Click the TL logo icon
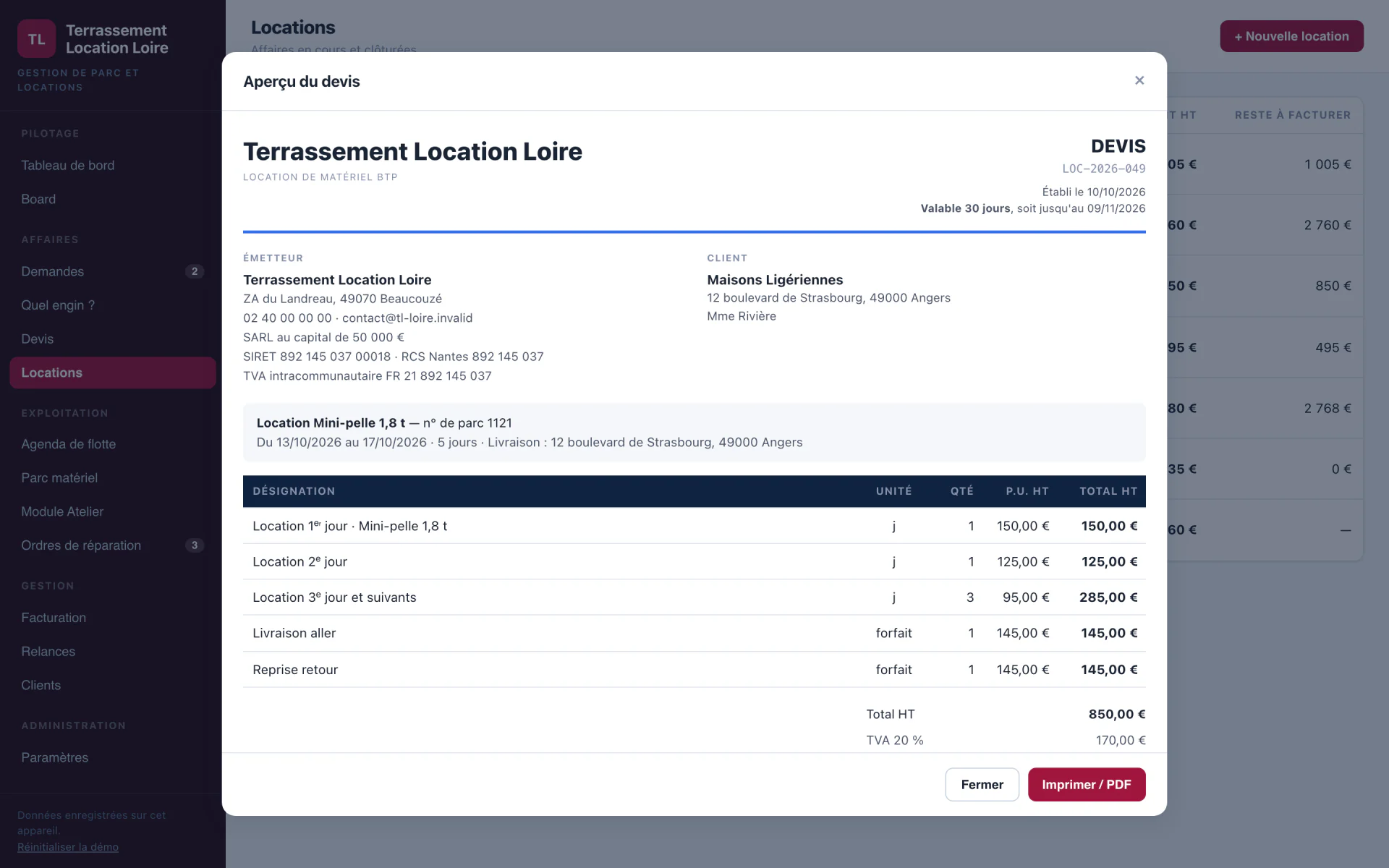1389x868 pixels. pos(36,39)
